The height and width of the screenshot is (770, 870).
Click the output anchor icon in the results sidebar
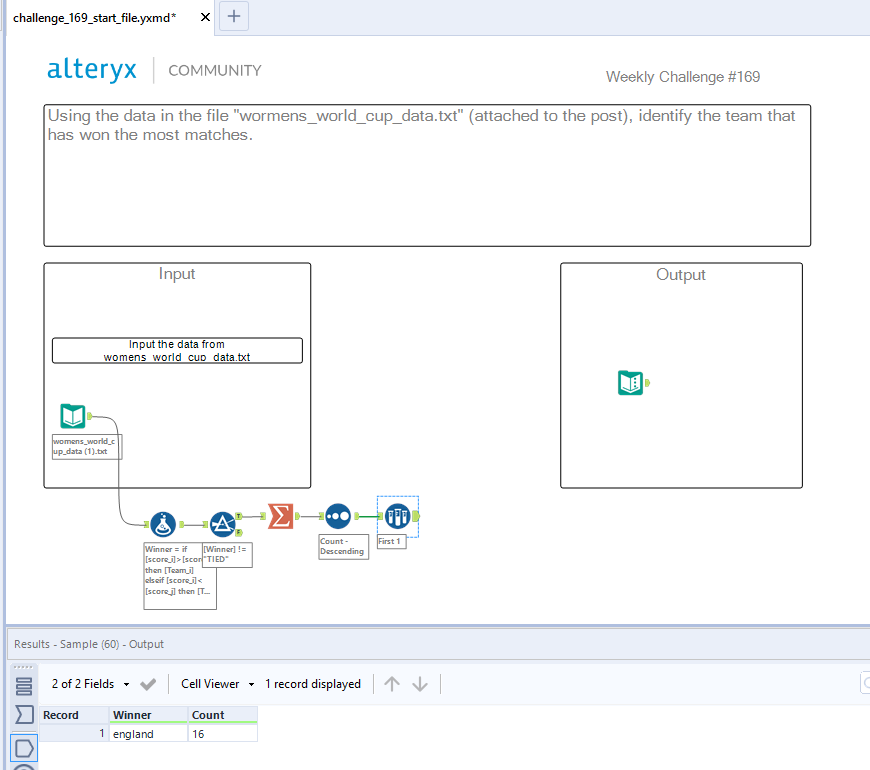pos(24,748)
